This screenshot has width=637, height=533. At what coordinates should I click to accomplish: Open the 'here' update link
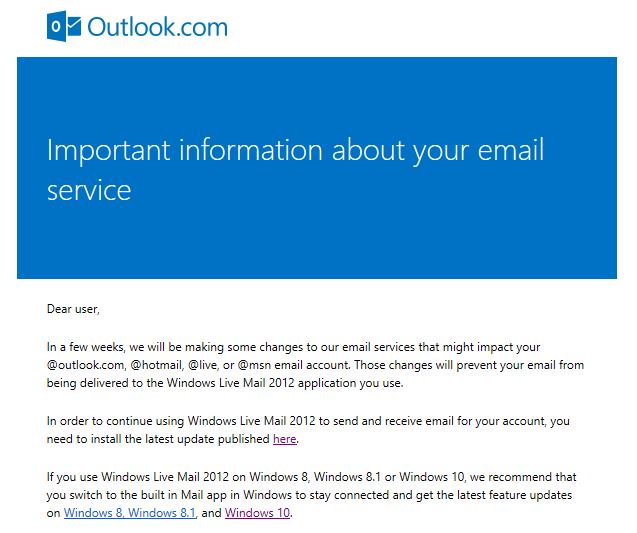(284, 439)
